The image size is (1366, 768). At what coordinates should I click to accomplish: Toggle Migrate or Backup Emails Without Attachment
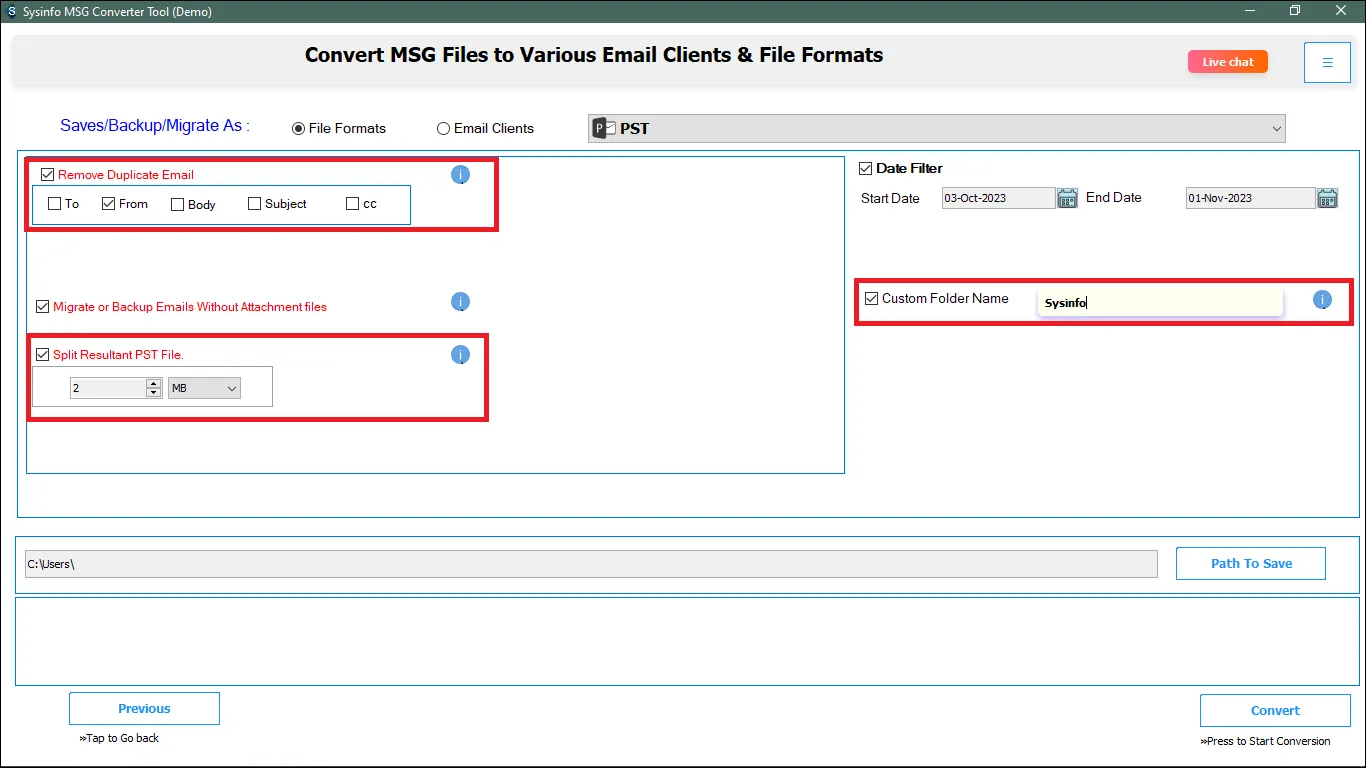[43, 307]
